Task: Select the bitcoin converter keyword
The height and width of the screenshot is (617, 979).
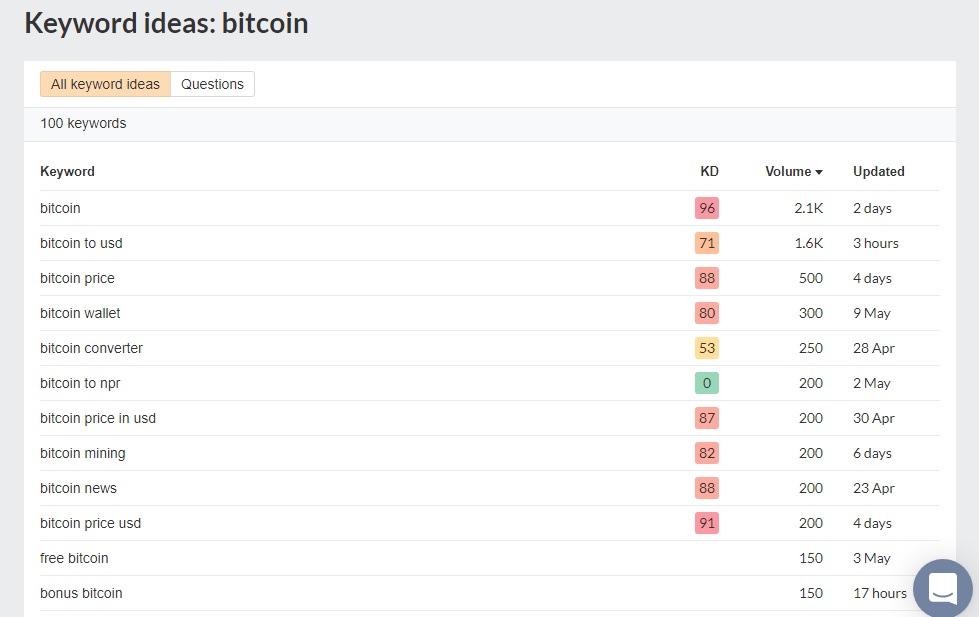Action: pos(91,348)
